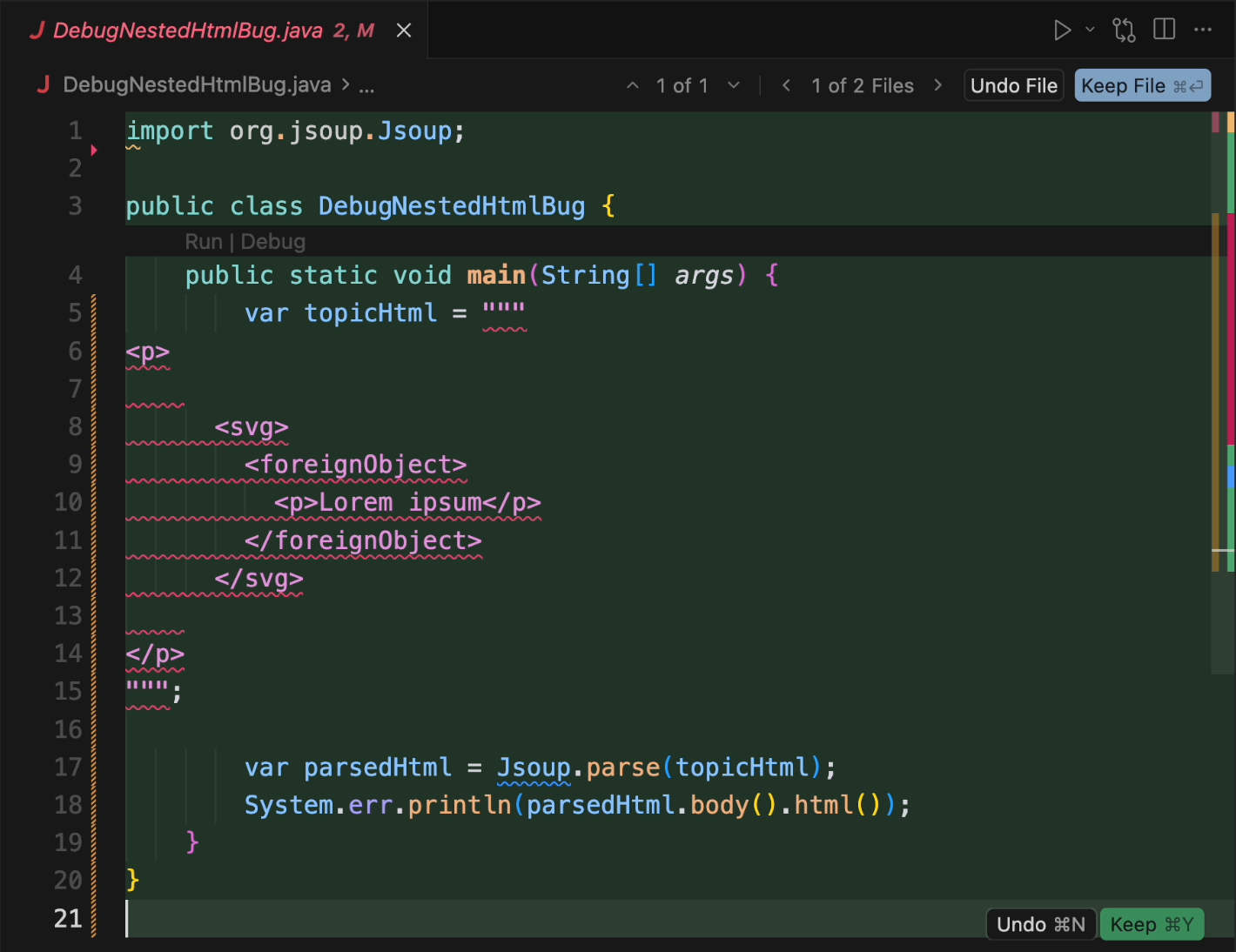Viewport: 1236px width, 952px height.
Task: Open the run options dropdown arrow
Action: [x=1090, y=30]
